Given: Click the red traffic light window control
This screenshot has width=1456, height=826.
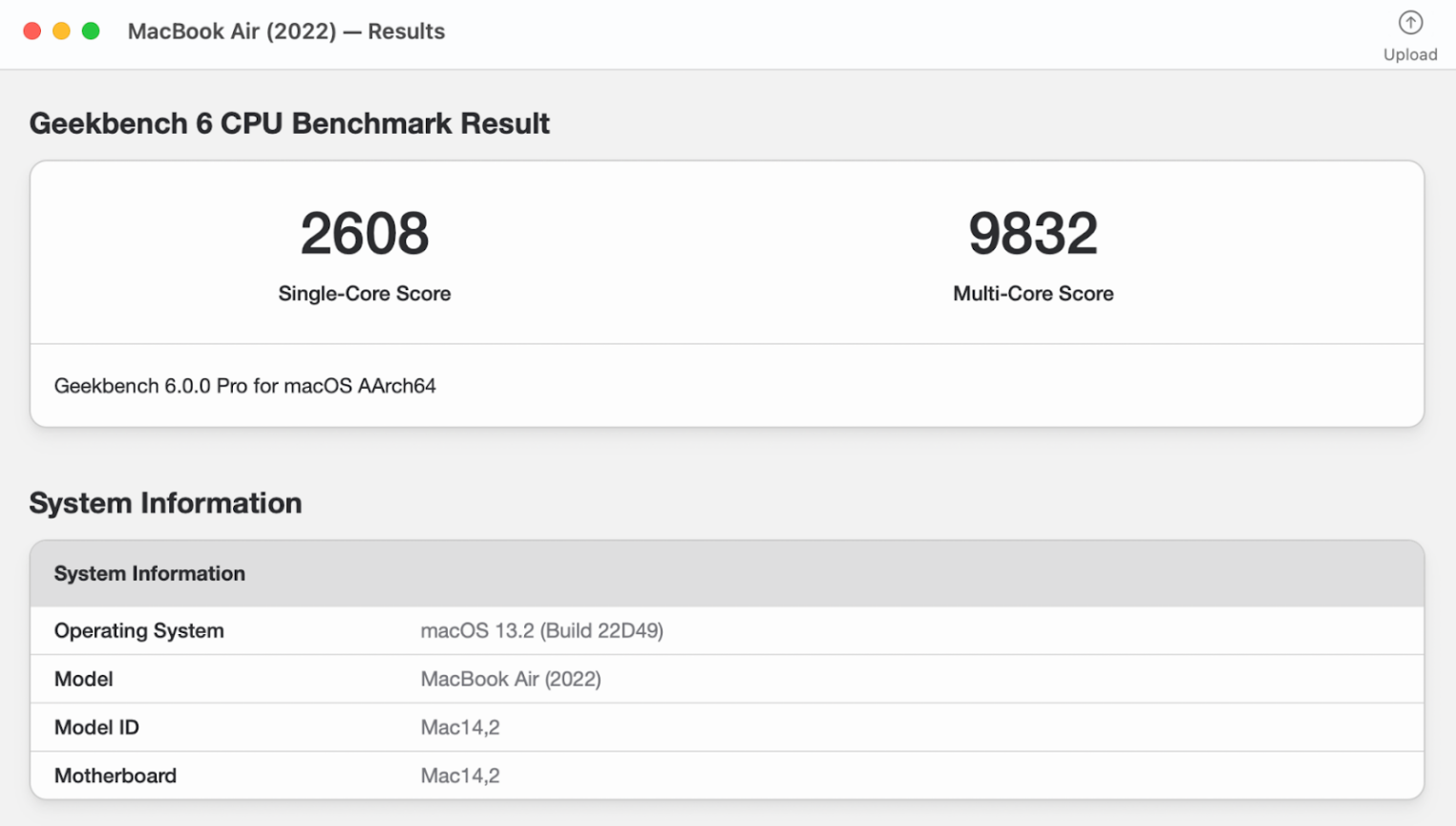Looking at the screenshot, I should point(32,31).
